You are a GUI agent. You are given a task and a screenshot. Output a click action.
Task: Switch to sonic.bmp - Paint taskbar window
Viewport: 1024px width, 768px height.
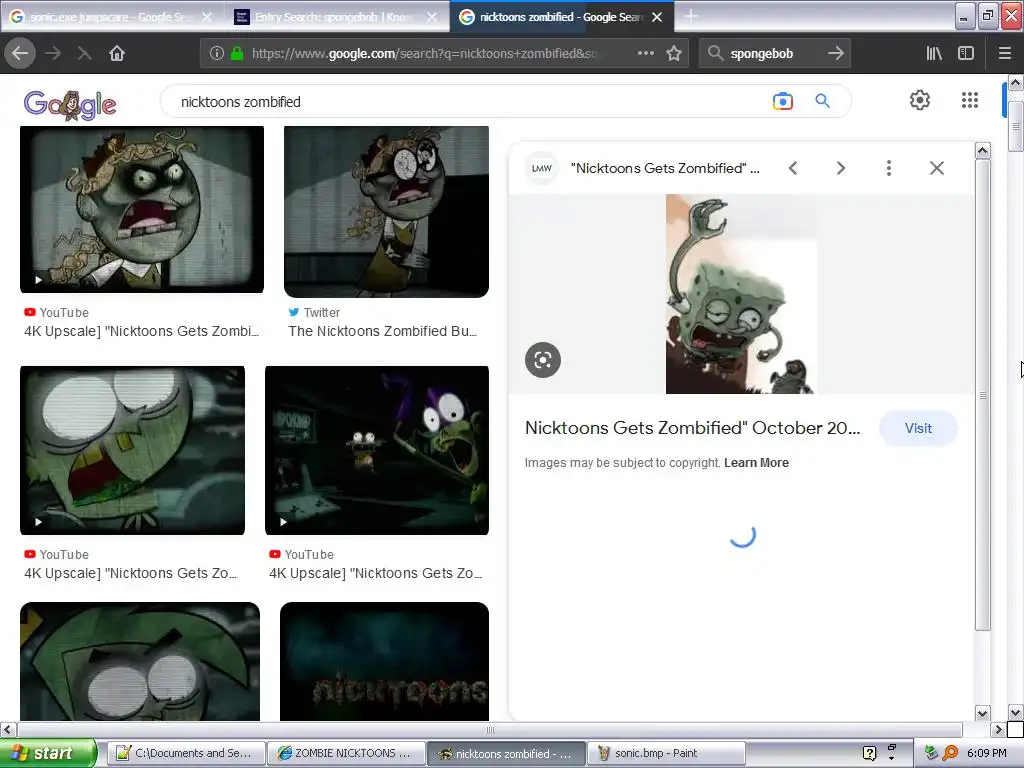pyautogui.click(x=666, y=753)
